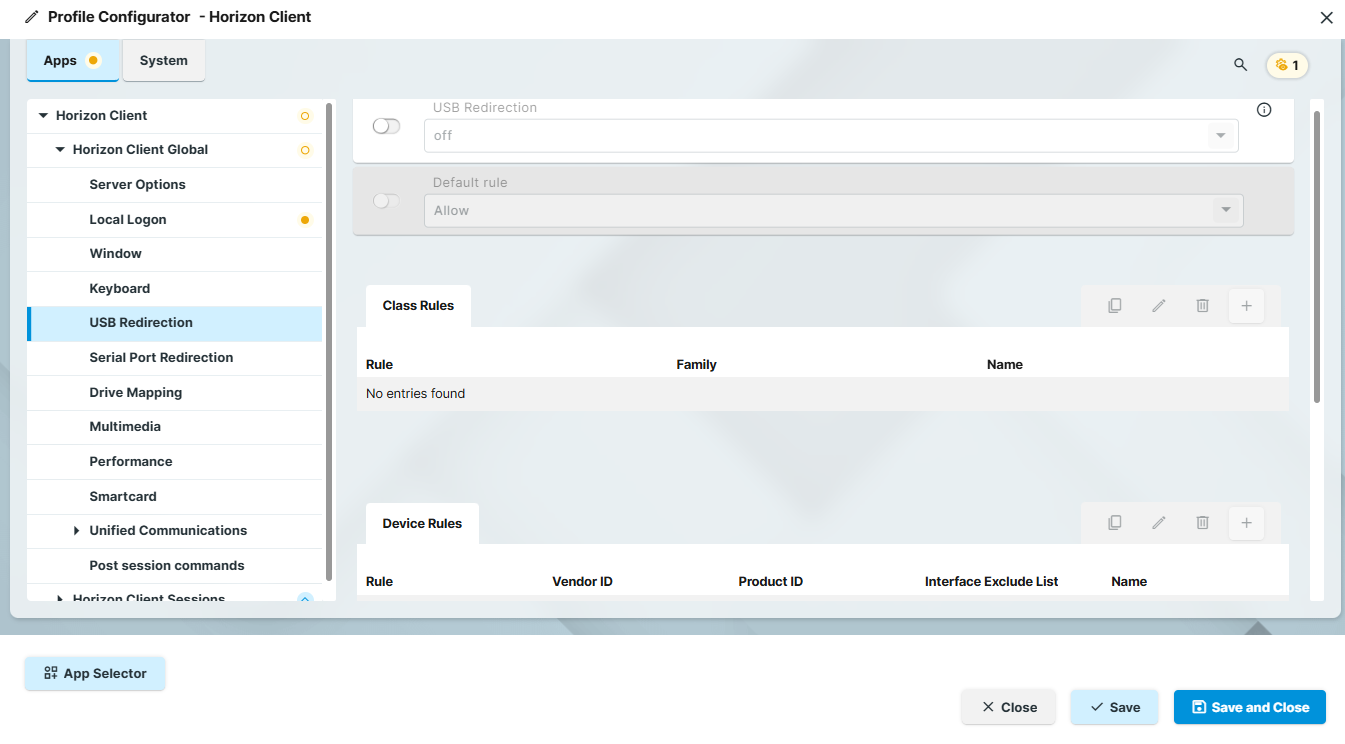This screenshot has height=744, width=1345.
Task: Open the Default rule Allow dropdown
Action: 1225,210
